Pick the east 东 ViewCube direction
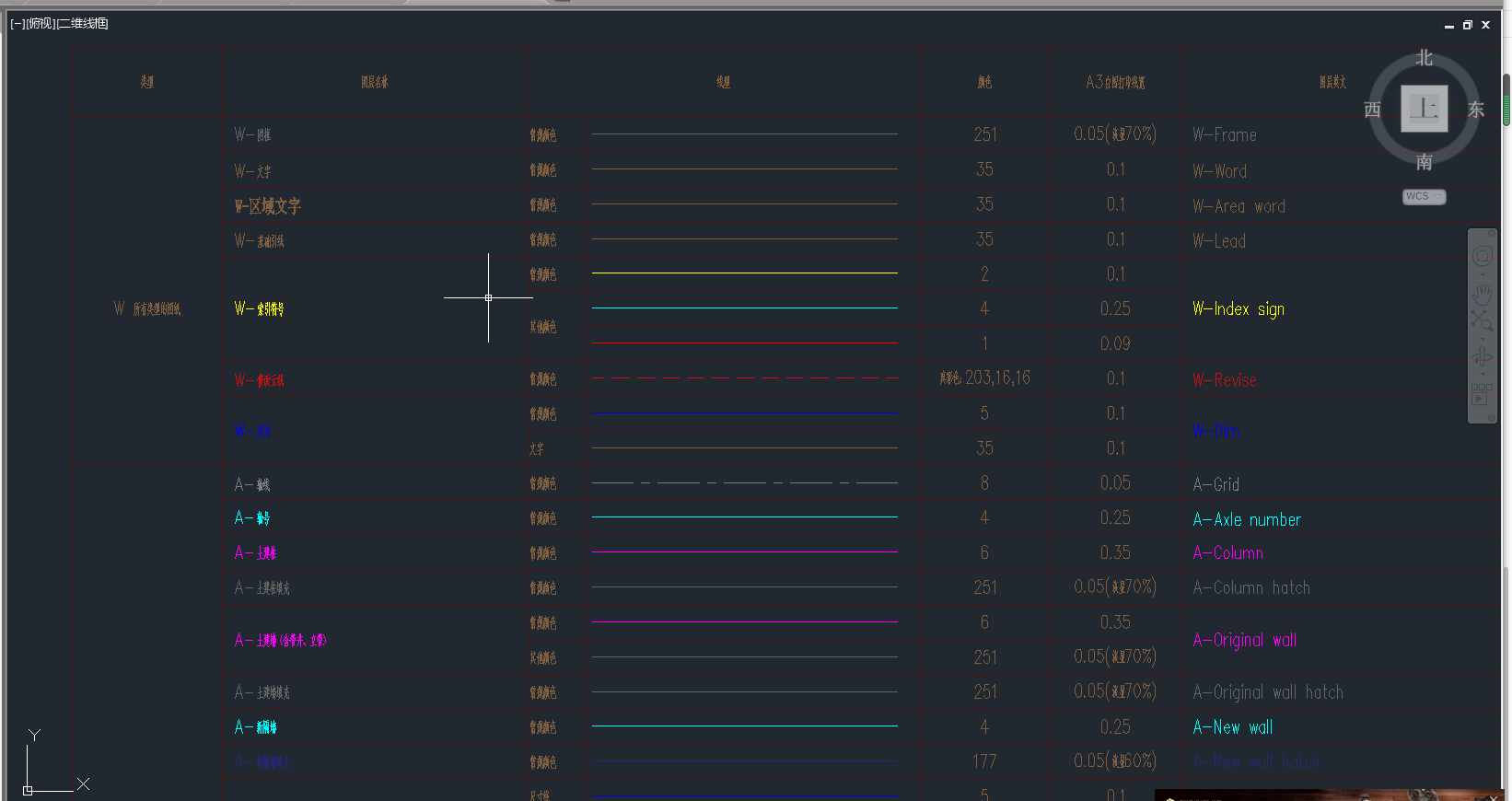The height and width of the screenshot is (801, 1512). pyautogui.click(x=1476, y=110)
